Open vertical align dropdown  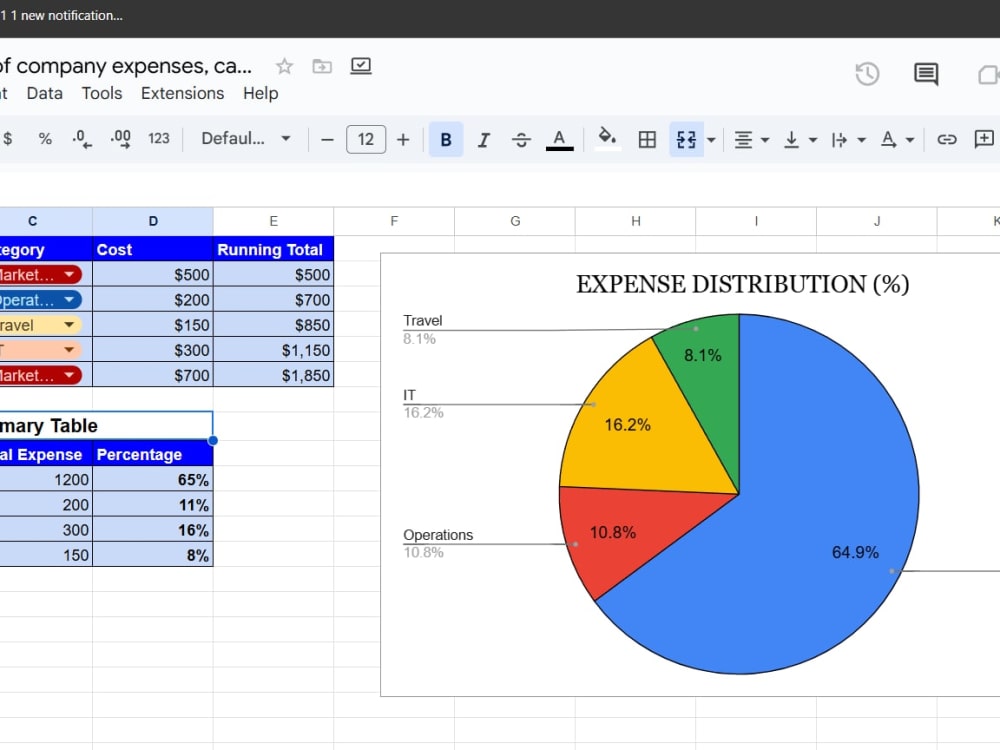[x=800, y=140]
